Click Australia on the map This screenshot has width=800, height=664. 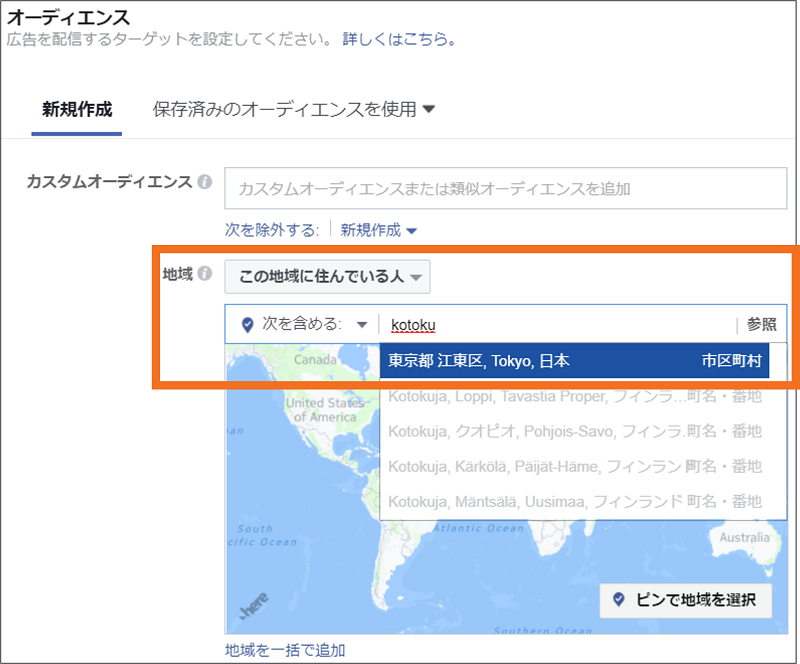(744, 537)
